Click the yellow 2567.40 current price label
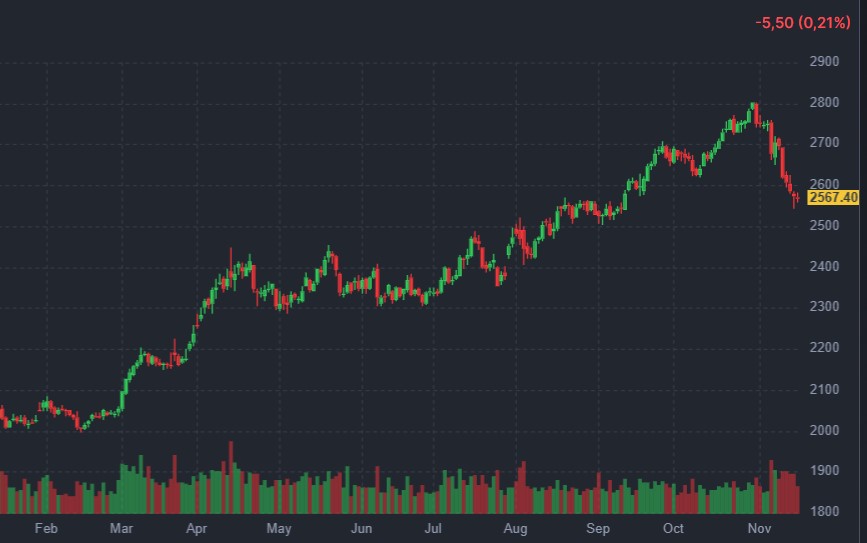The image size is (867, 543). click(833, 197)
